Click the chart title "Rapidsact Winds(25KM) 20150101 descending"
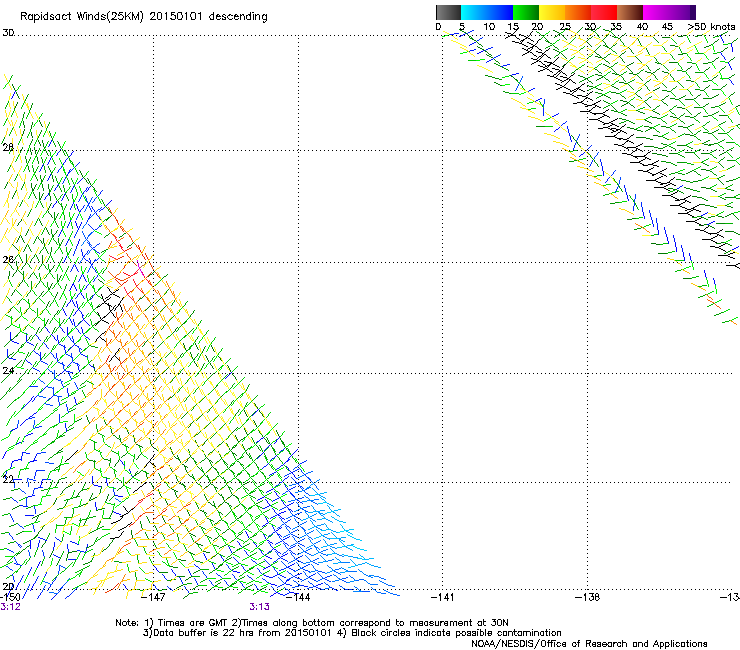 tap(143, 17)
